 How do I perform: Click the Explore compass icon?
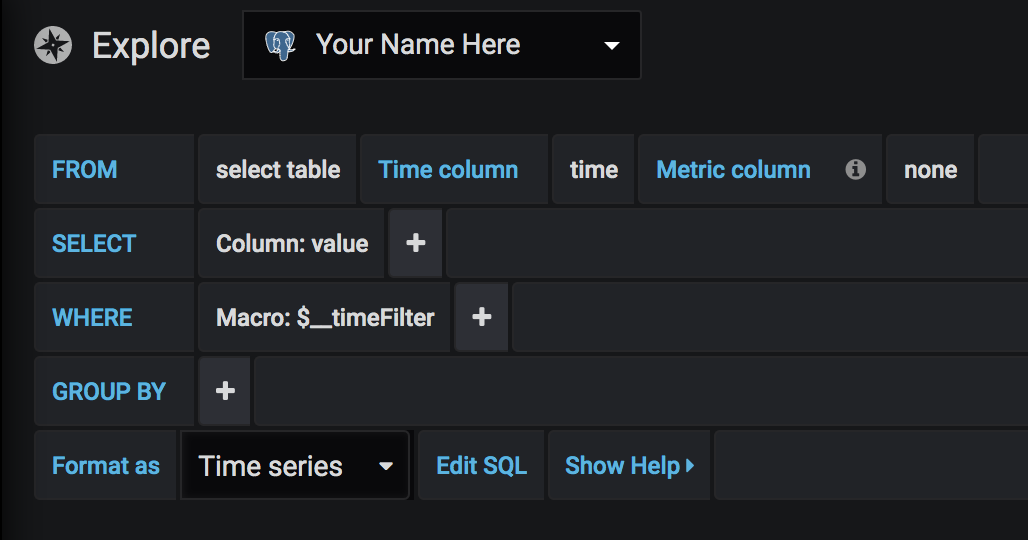click(52, 45)
